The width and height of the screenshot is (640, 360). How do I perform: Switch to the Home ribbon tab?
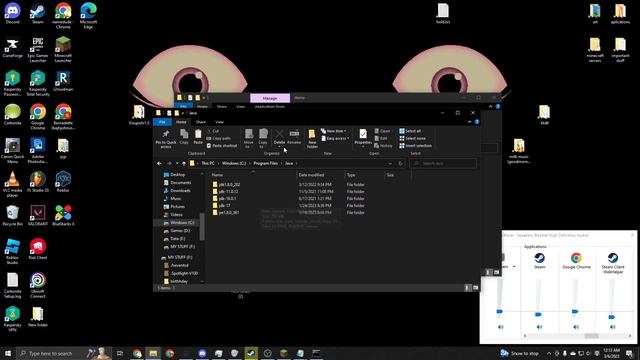pyautogui.click(x=181, y=122)
